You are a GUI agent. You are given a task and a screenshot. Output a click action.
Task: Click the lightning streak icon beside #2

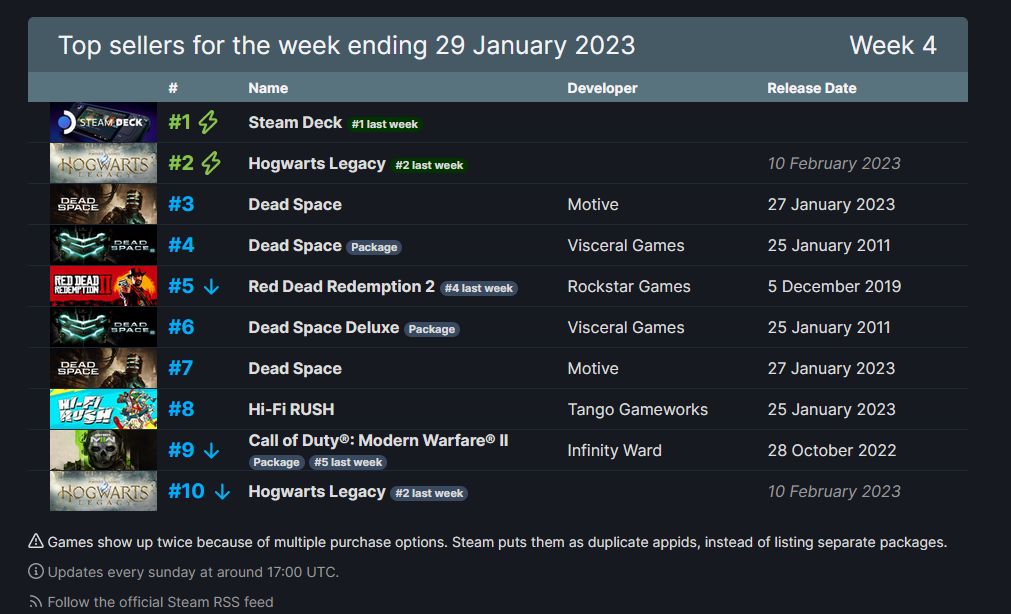pos(211,164)
